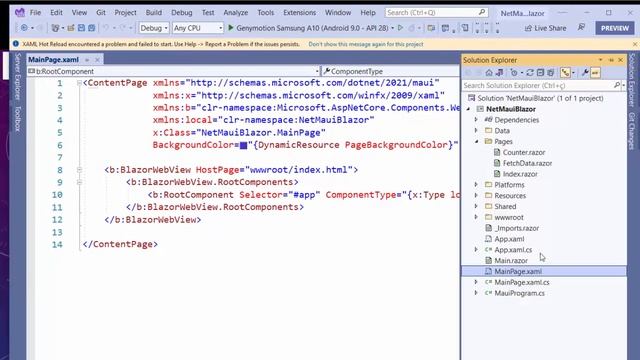Image resolution: width=640 pixels, height=360 pixels.
Task: Click the Save All toolbar icon
Action: coord(91,28)
